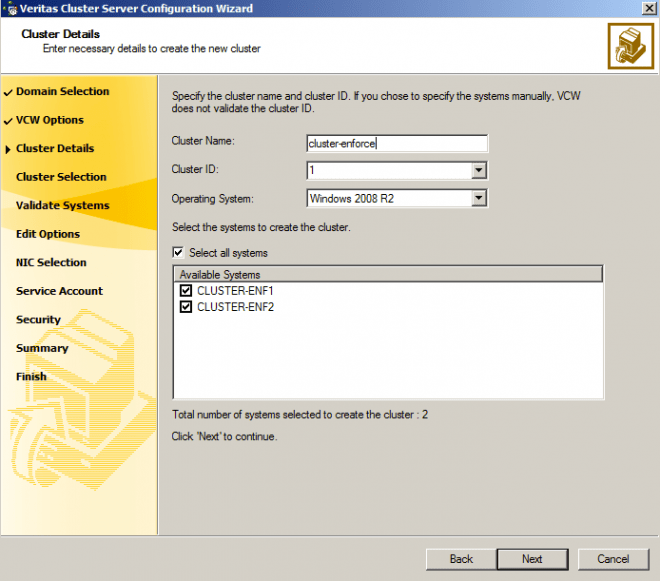Uncheck the CLUSTER-ENF1 system checkbox

[186, 290]
